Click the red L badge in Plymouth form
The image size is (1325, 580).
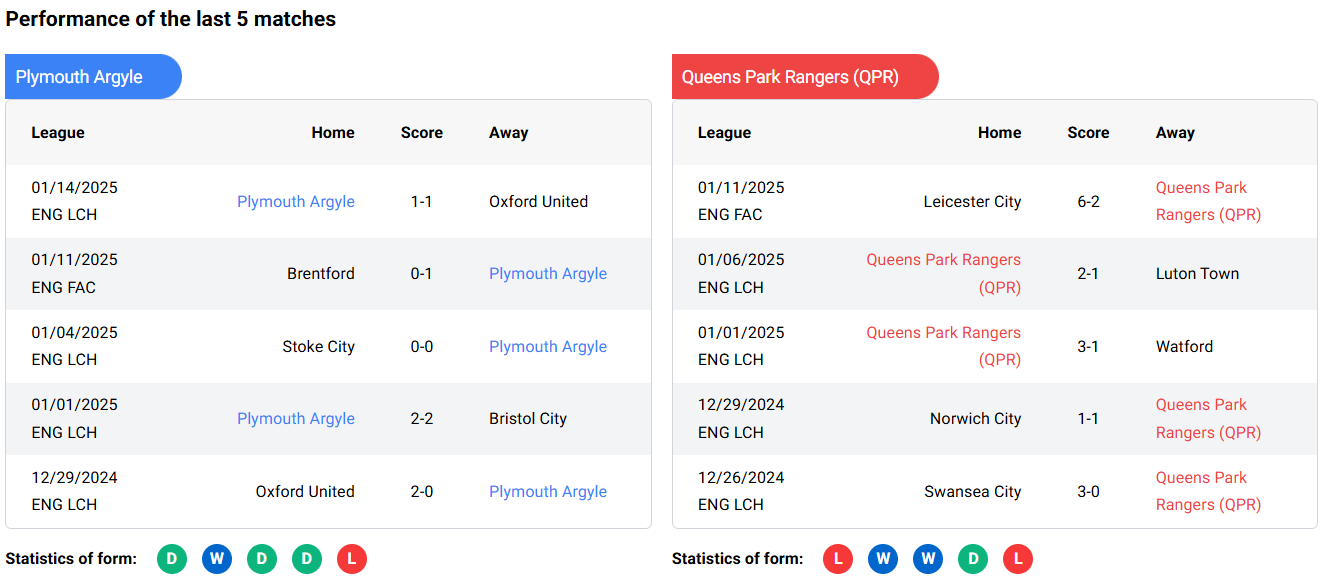352,559
